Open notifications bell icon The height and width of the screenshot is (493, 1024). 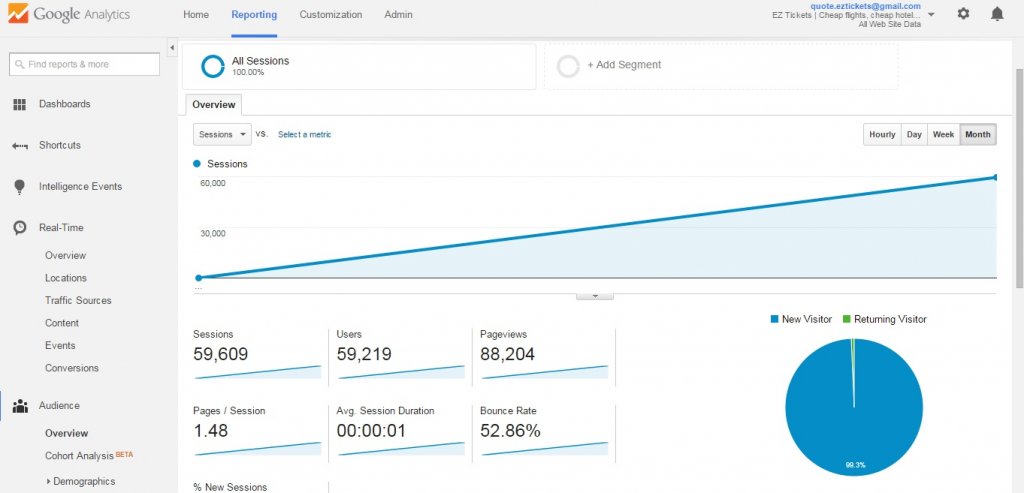coord(996,14)
